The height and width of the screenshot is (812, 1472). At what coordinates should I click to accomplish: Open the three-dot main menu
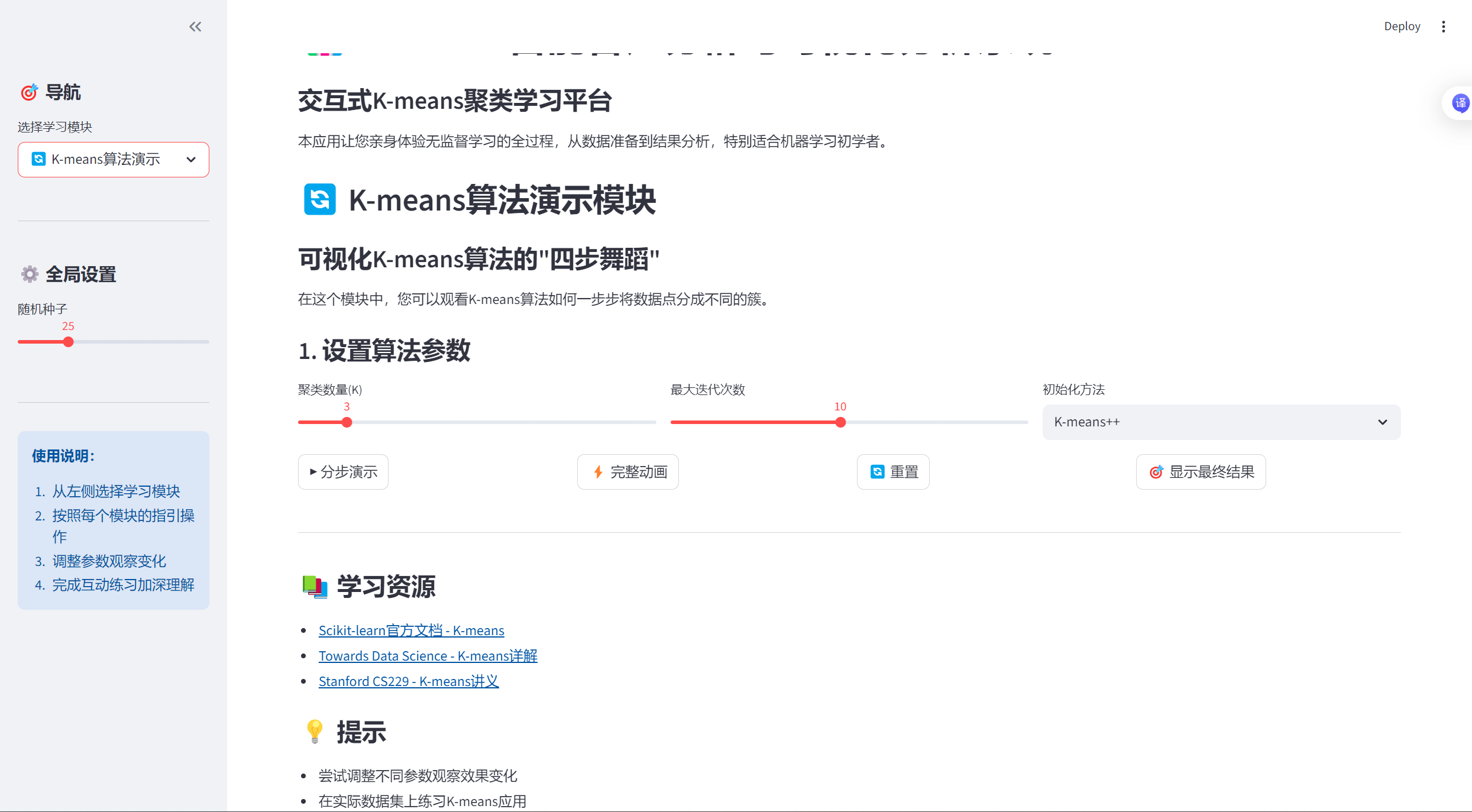pos(1443,27)
